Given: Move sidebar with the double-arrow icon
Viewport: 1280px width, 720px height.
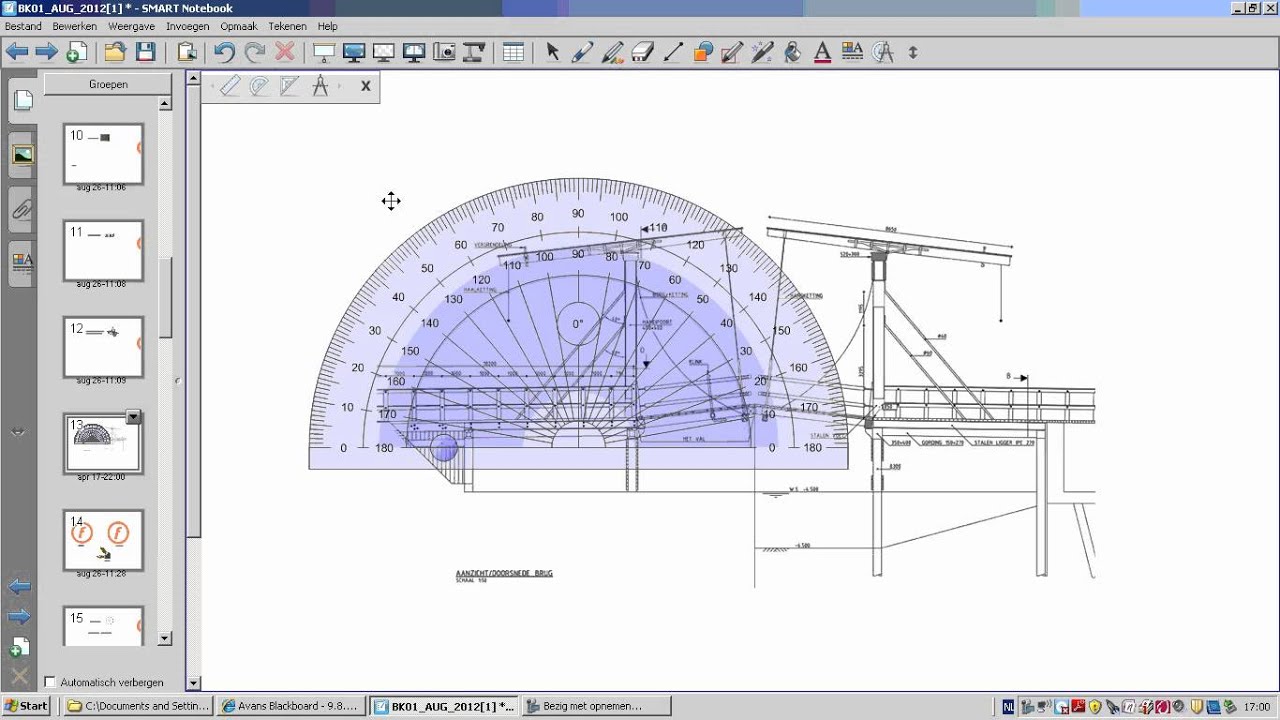Looking at the screenshot, I should click(17, 432).
